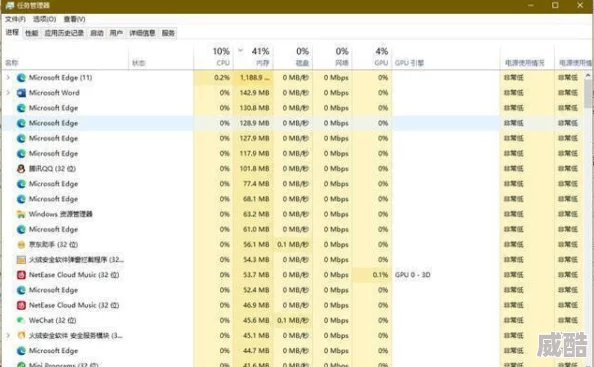Click the Edge icon in the 77.4 MB row
The image size is (594, 367).
21,184
